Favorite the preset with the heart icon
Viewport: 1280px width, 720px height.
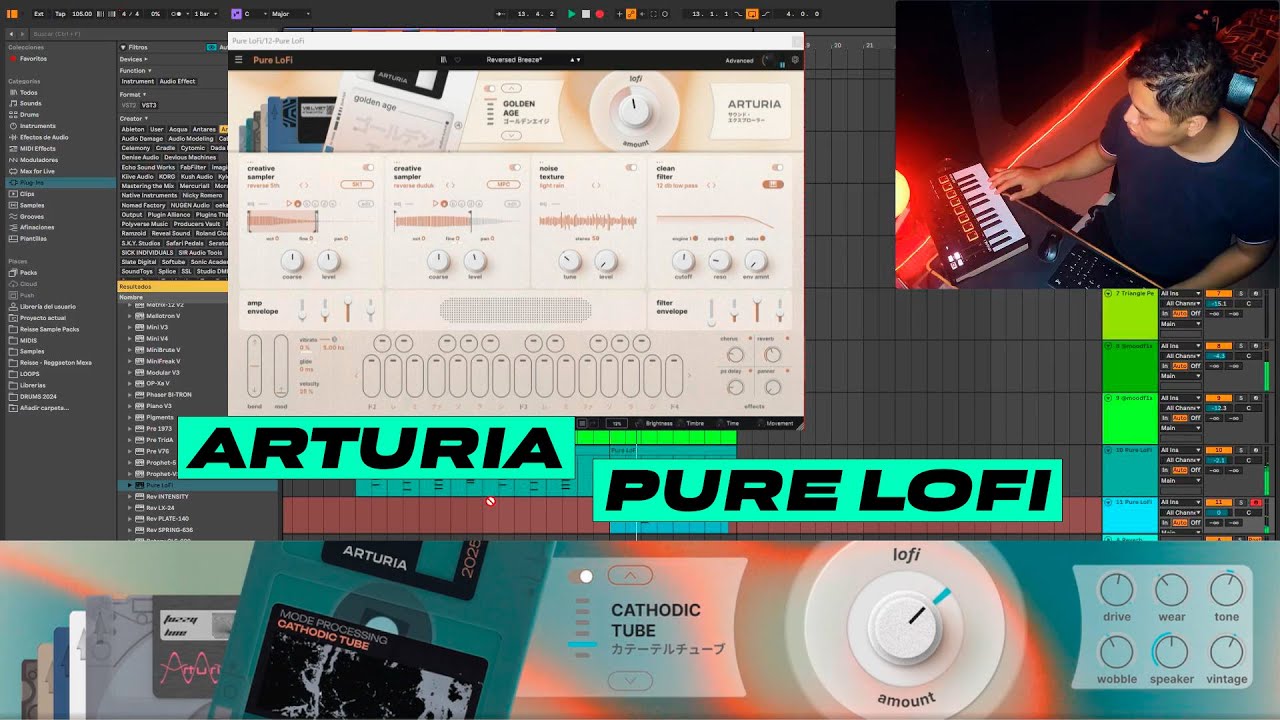coord(457,60)
